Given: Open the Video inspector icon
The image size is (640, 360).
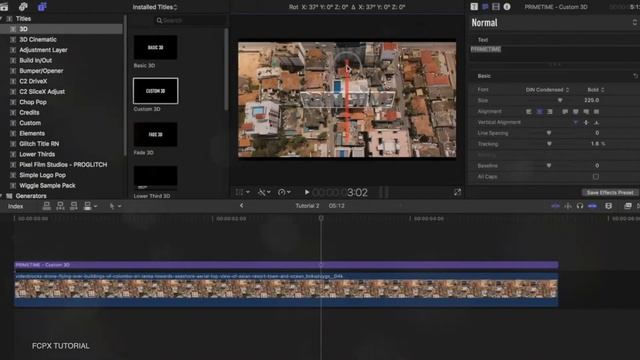Looking at the screenshot, I should pos(496,7).
